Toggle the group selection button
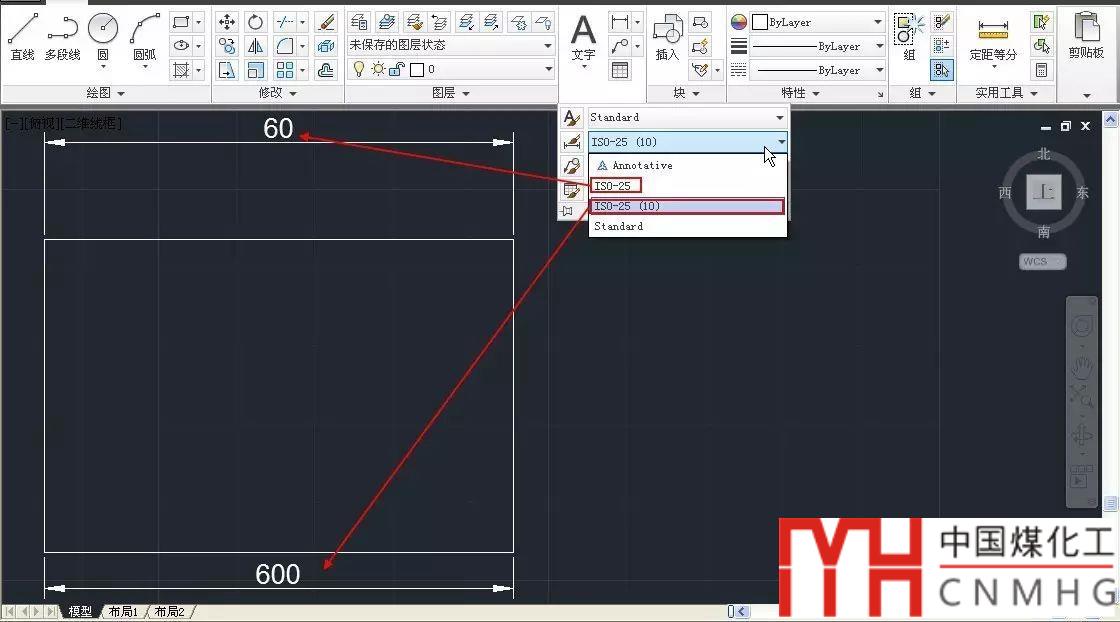Viewport: 1120px width, 622px height. pos(941,70)
